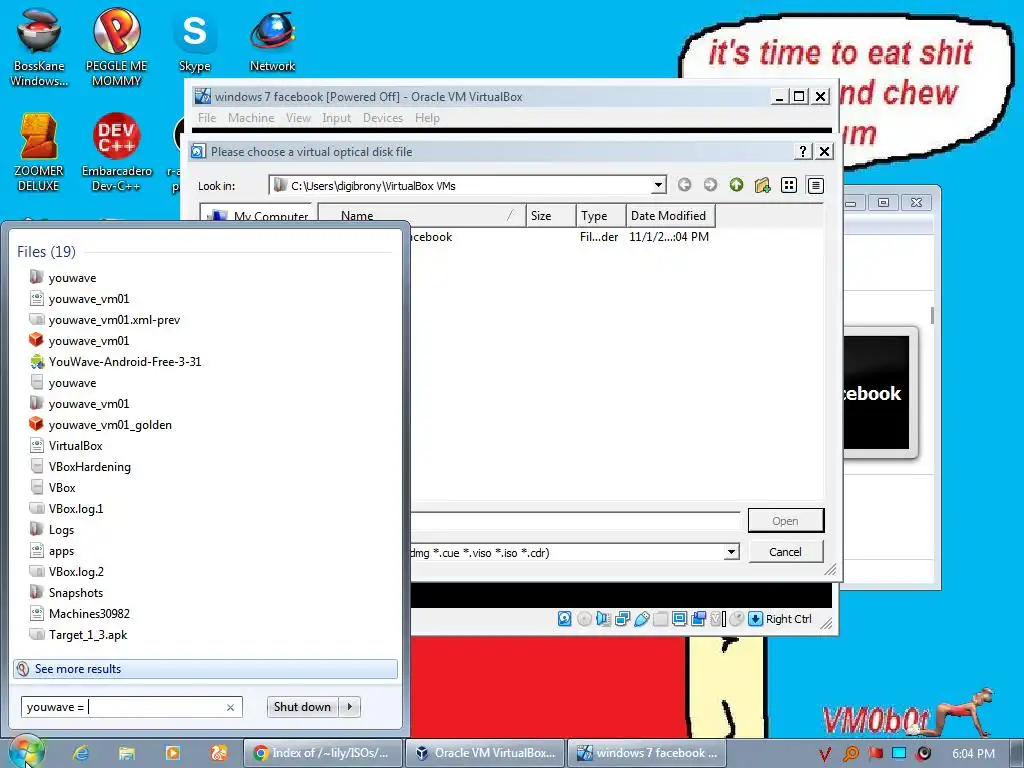Click the Shut down button
The image size is (1024, 768).
tap(302, 707)
